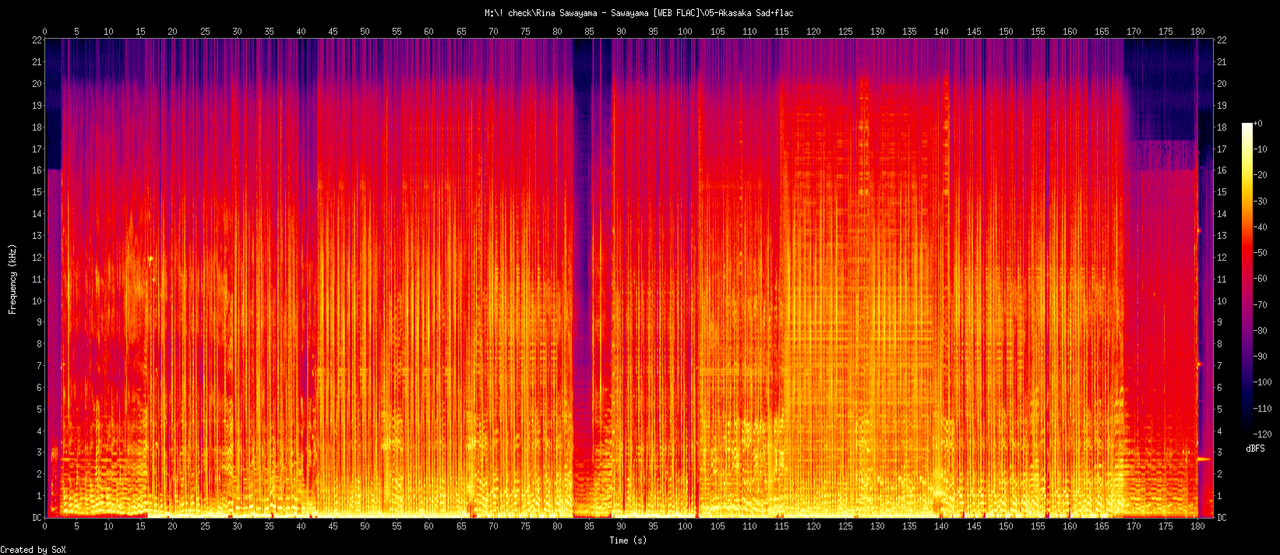Click 'DC' tick on left frequency axis

pos(36,518)
